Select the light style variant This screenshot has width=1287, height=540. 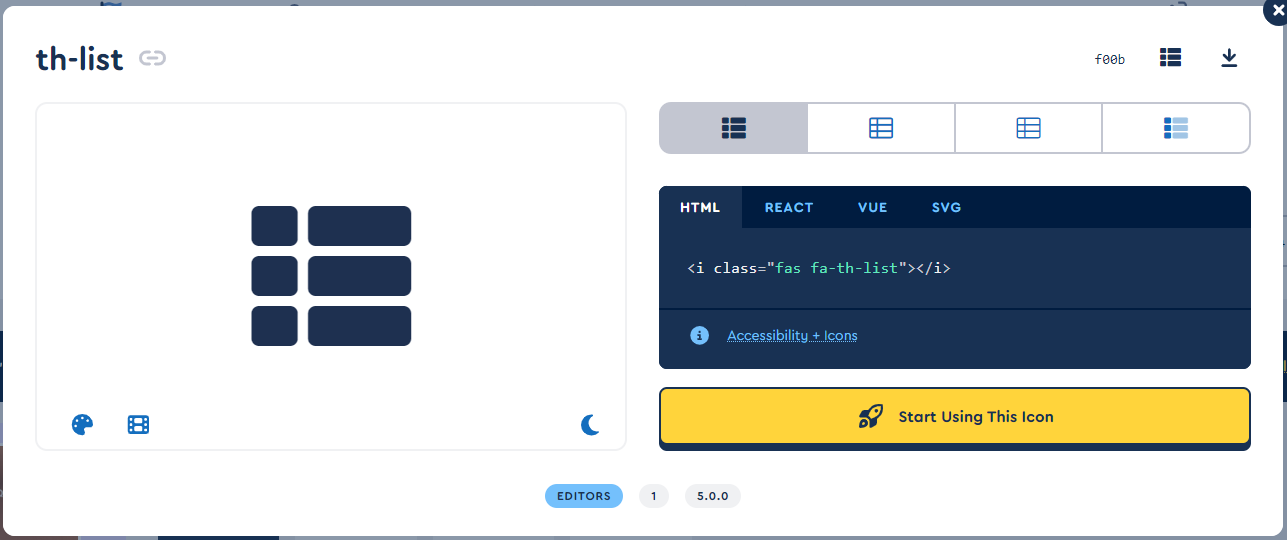[x=1028, y=128]
